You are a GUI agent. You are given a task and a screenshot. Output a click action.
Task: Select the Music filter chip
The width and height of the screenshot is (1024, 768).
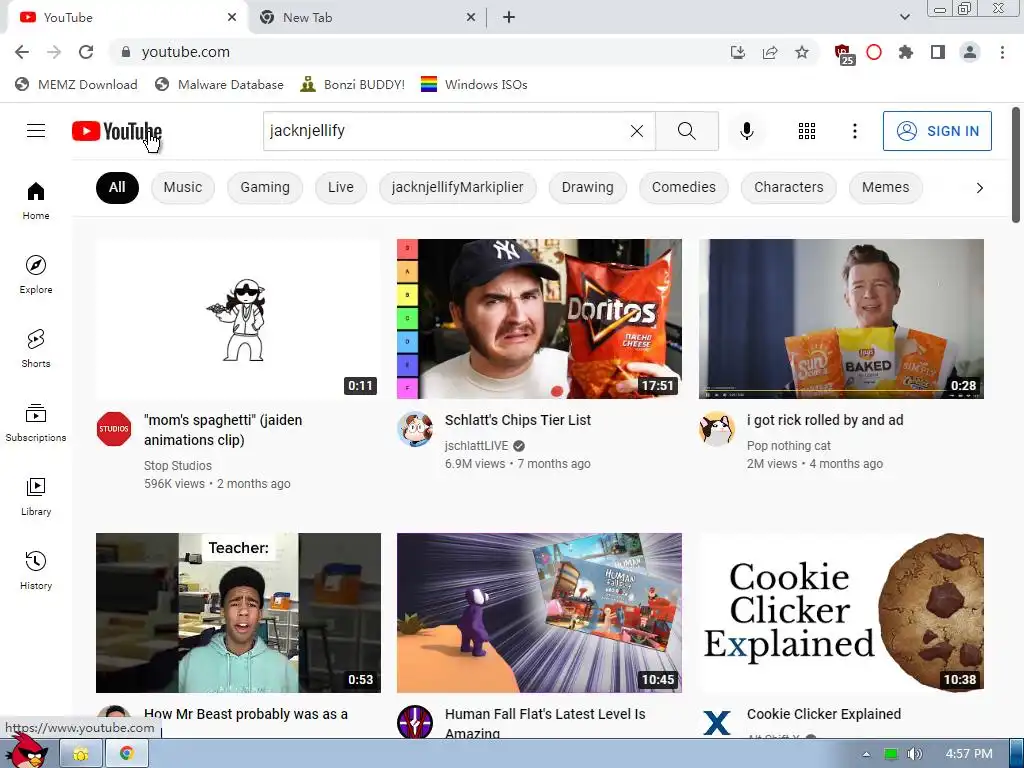click(183, 187)
